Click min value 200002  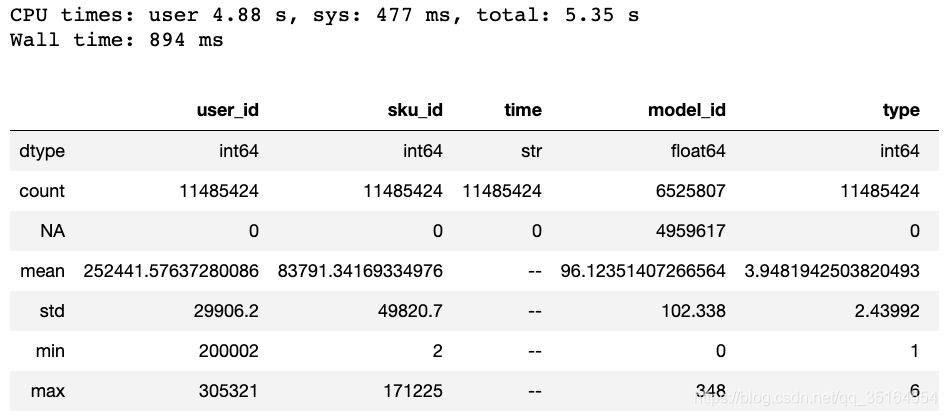tap(228, 351)
